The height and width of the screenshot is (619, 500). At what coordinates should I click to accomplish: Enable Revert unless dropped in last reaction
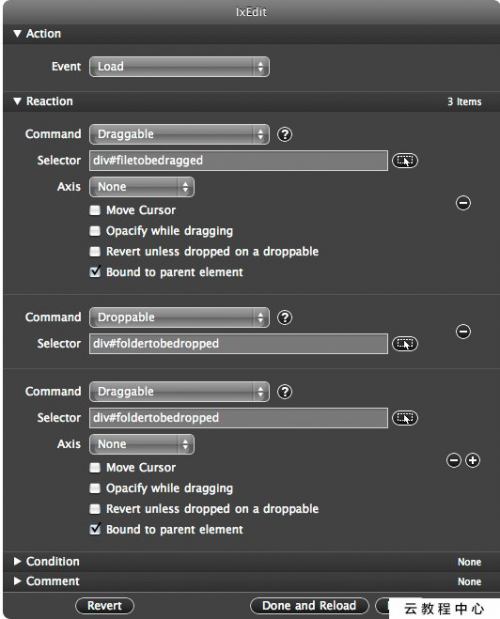[x=95, y=508]
